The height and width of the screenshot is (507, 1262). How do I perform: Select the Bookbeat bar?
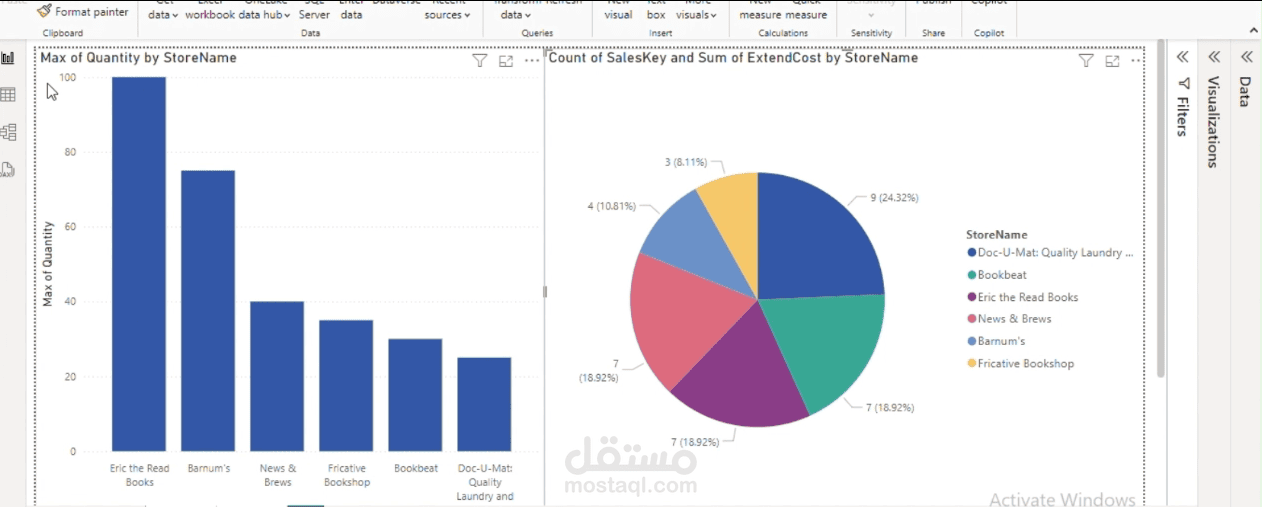coord(415,395)
